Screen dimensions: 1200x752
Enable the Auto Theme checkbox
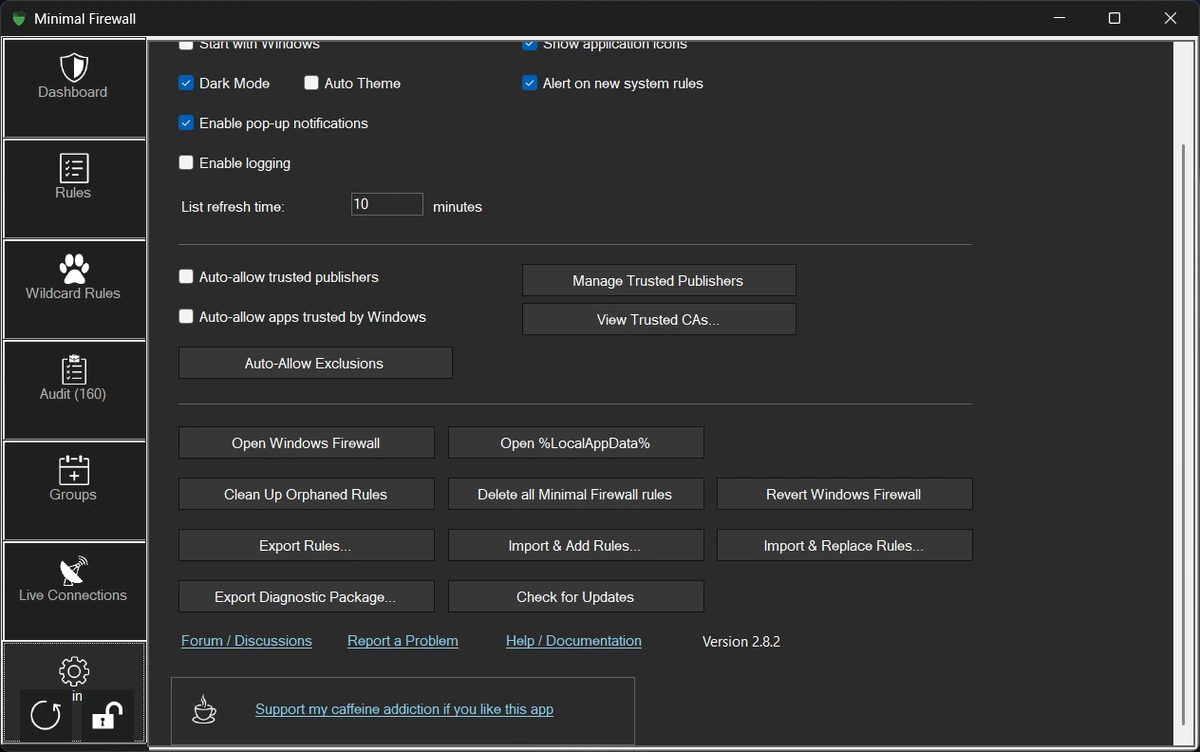click(311, 83)
